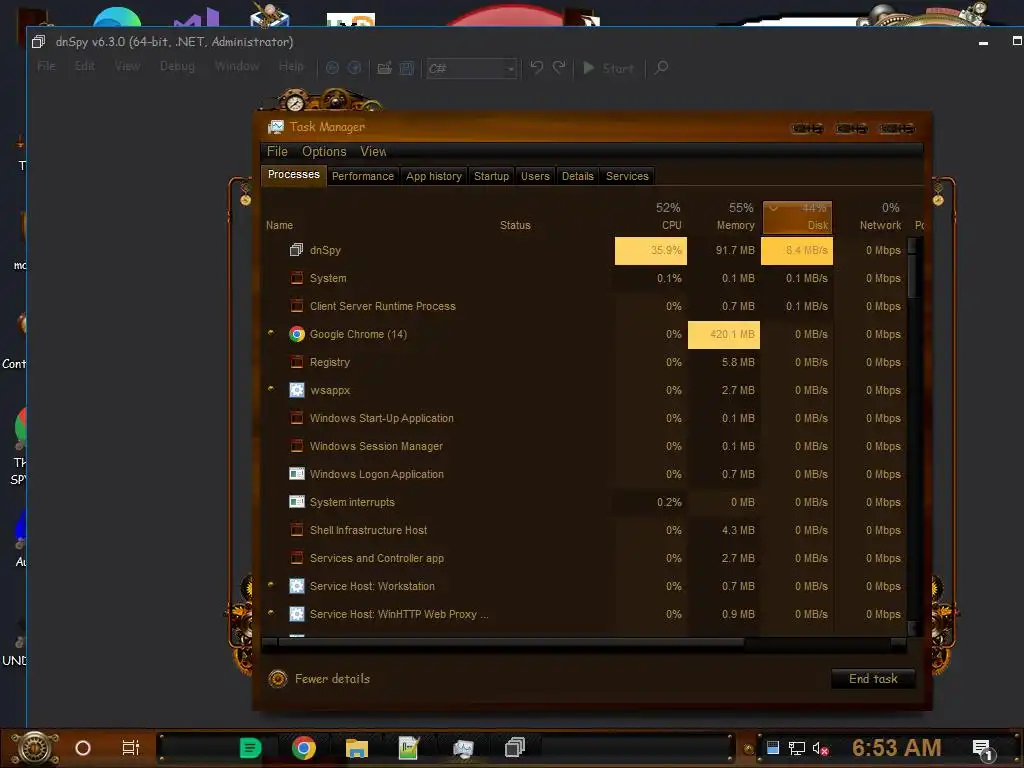Click the search magnifier in dnSpy toolbar
The height and width of the screenshot is (768, 1024).
[661, 67]
